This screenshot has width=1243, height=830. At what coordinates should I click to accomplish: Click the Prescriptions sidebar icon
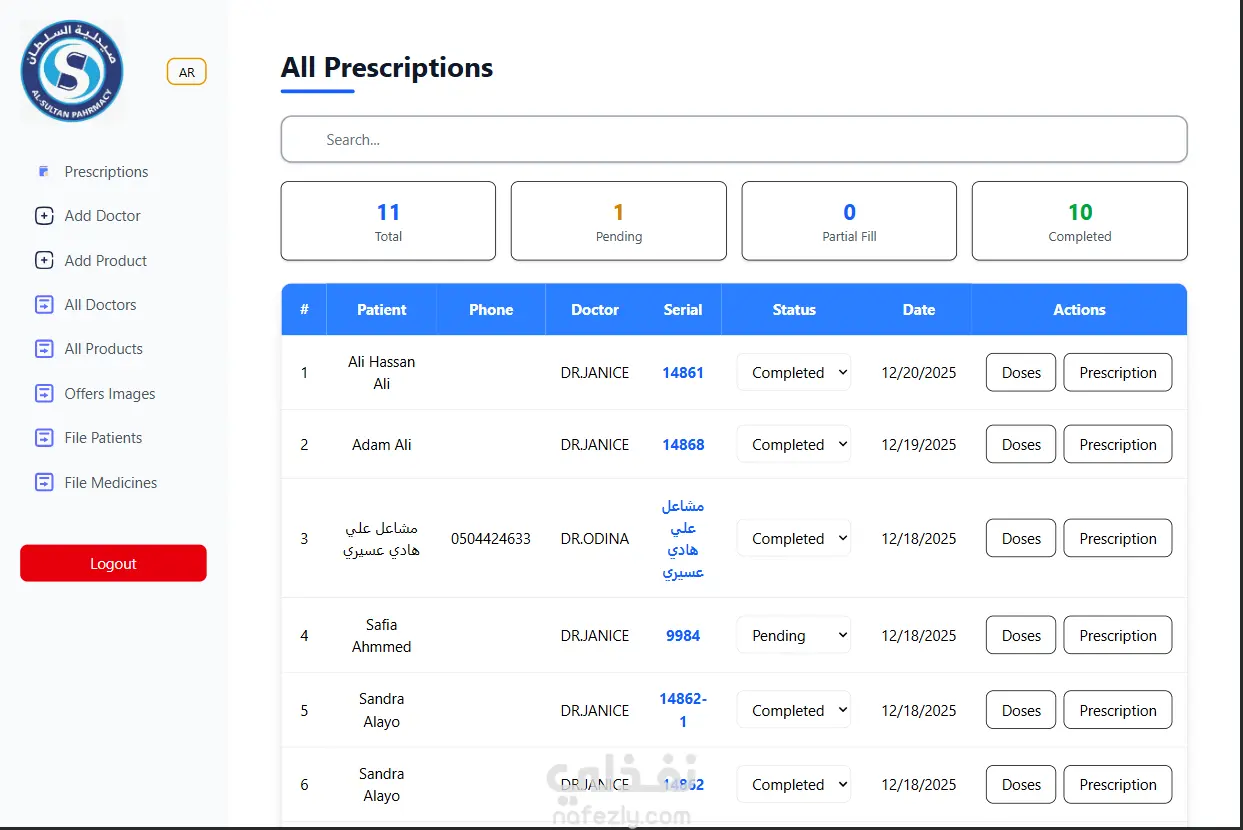(x=43, y=172)
